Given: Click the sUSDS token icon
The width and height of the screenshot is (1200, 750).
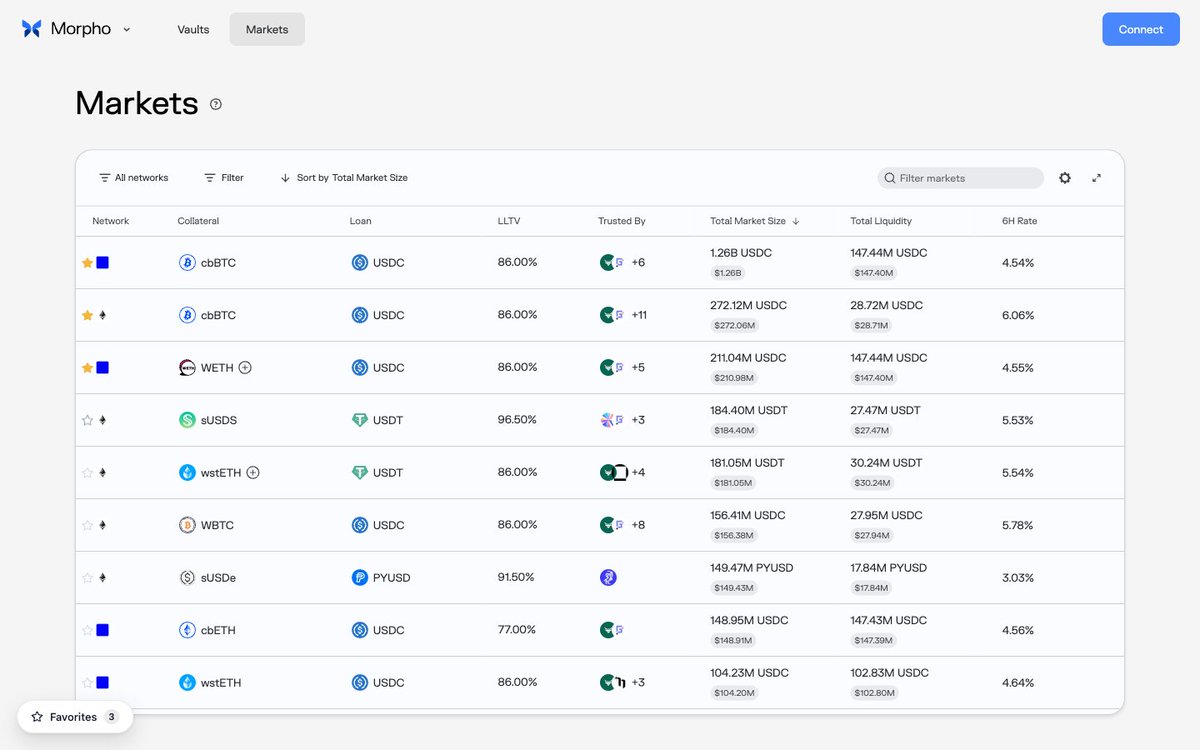Looking at the screenshot, I should pyautogui.click(x=187, y=420).
